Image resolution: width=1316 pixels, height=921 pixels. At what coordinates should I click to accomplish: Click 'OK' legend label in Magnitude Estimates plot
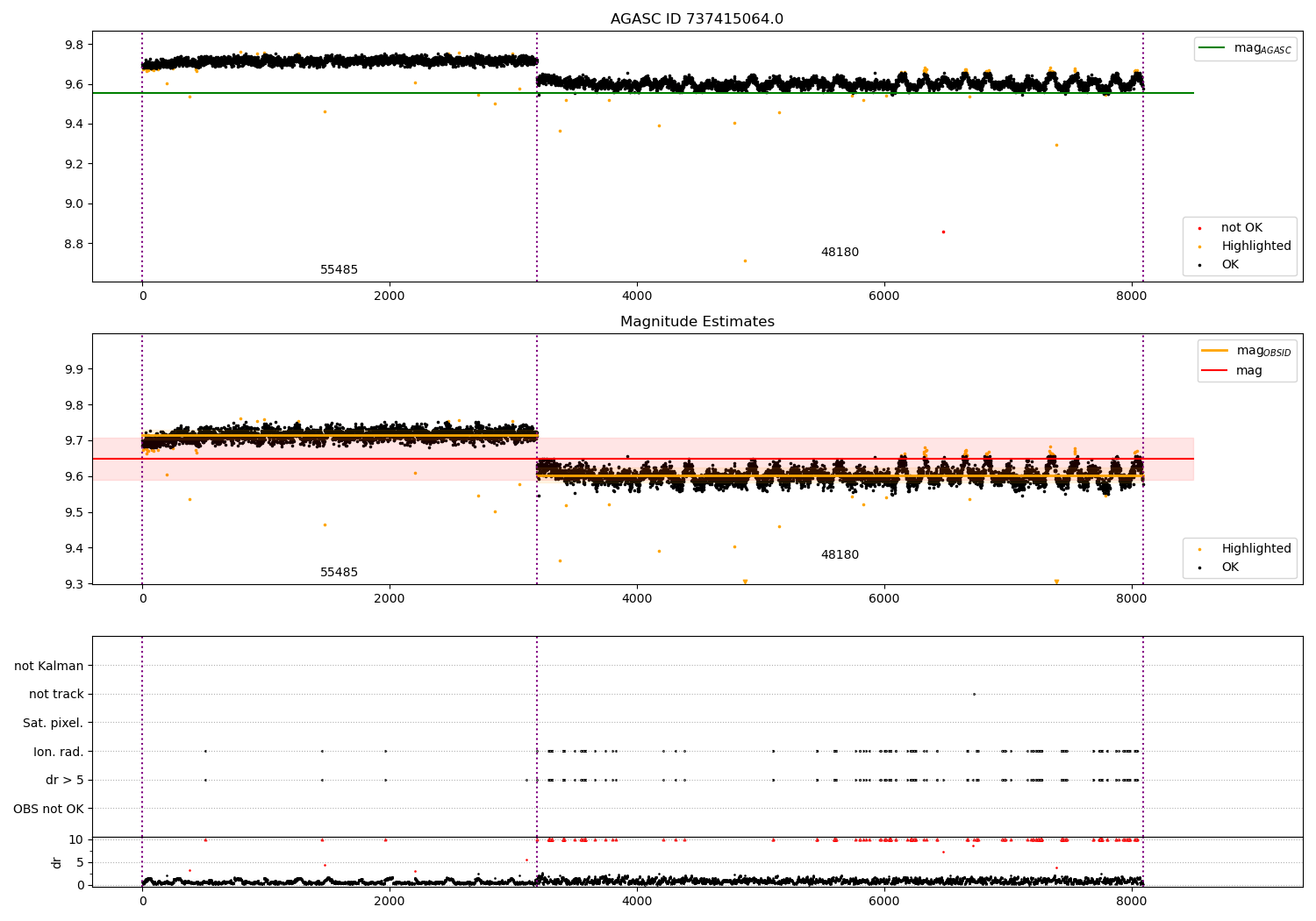[x=1230, y=568]
